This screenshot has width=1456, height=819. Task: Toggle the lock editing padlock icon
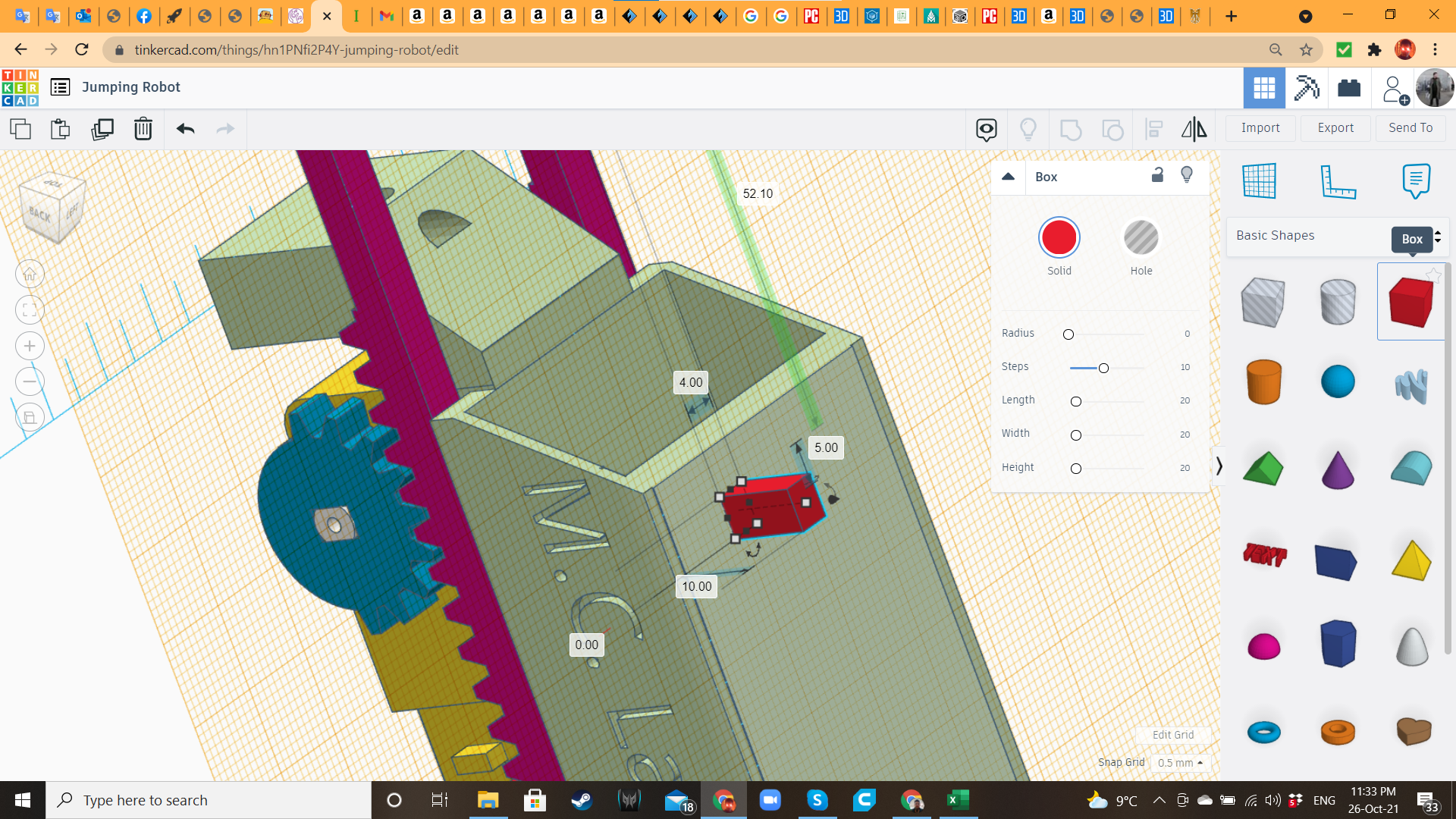tap(1157, 175)
